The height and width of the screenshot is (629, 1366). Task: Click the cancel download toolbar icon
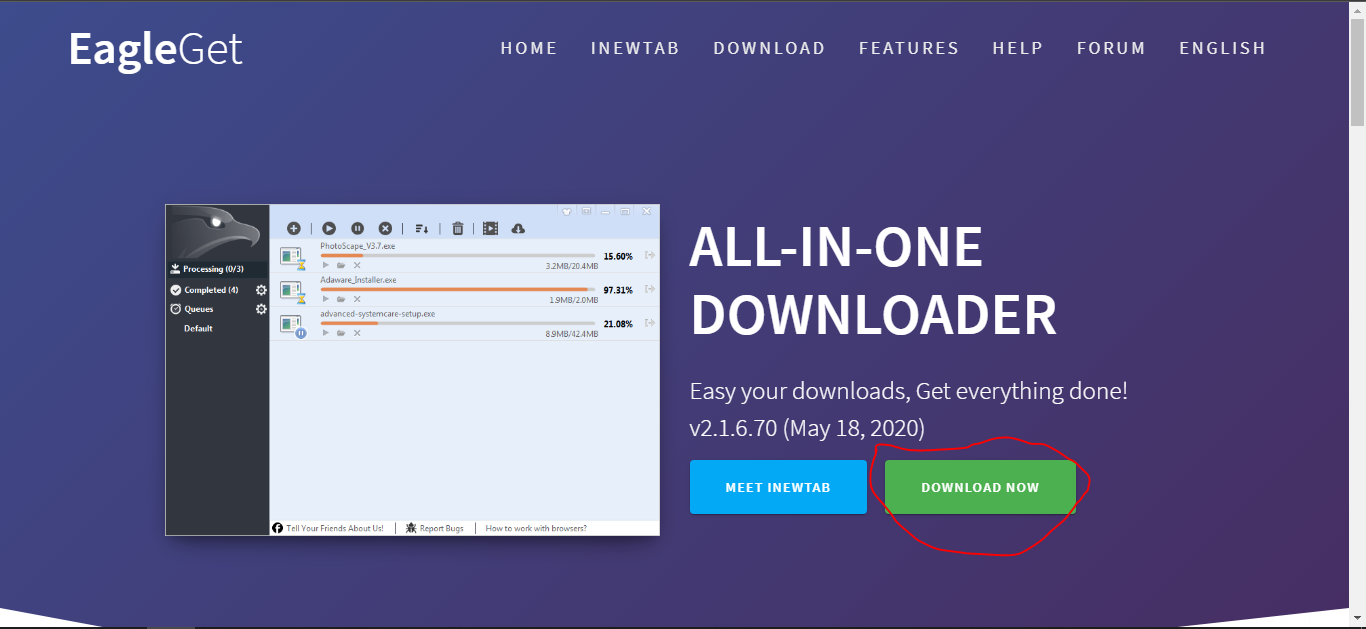click(x=385, y=228)
